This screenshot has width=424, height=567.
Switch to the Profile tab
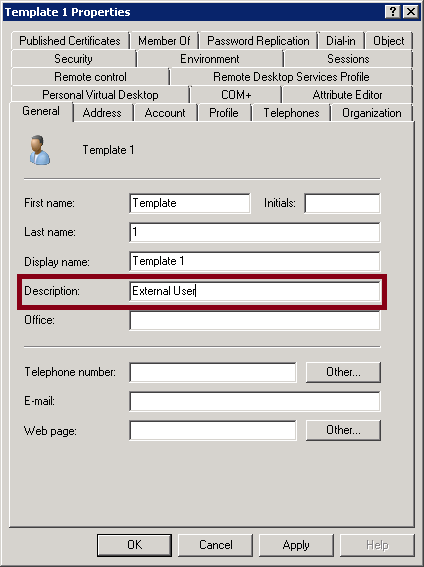[224, 113]
